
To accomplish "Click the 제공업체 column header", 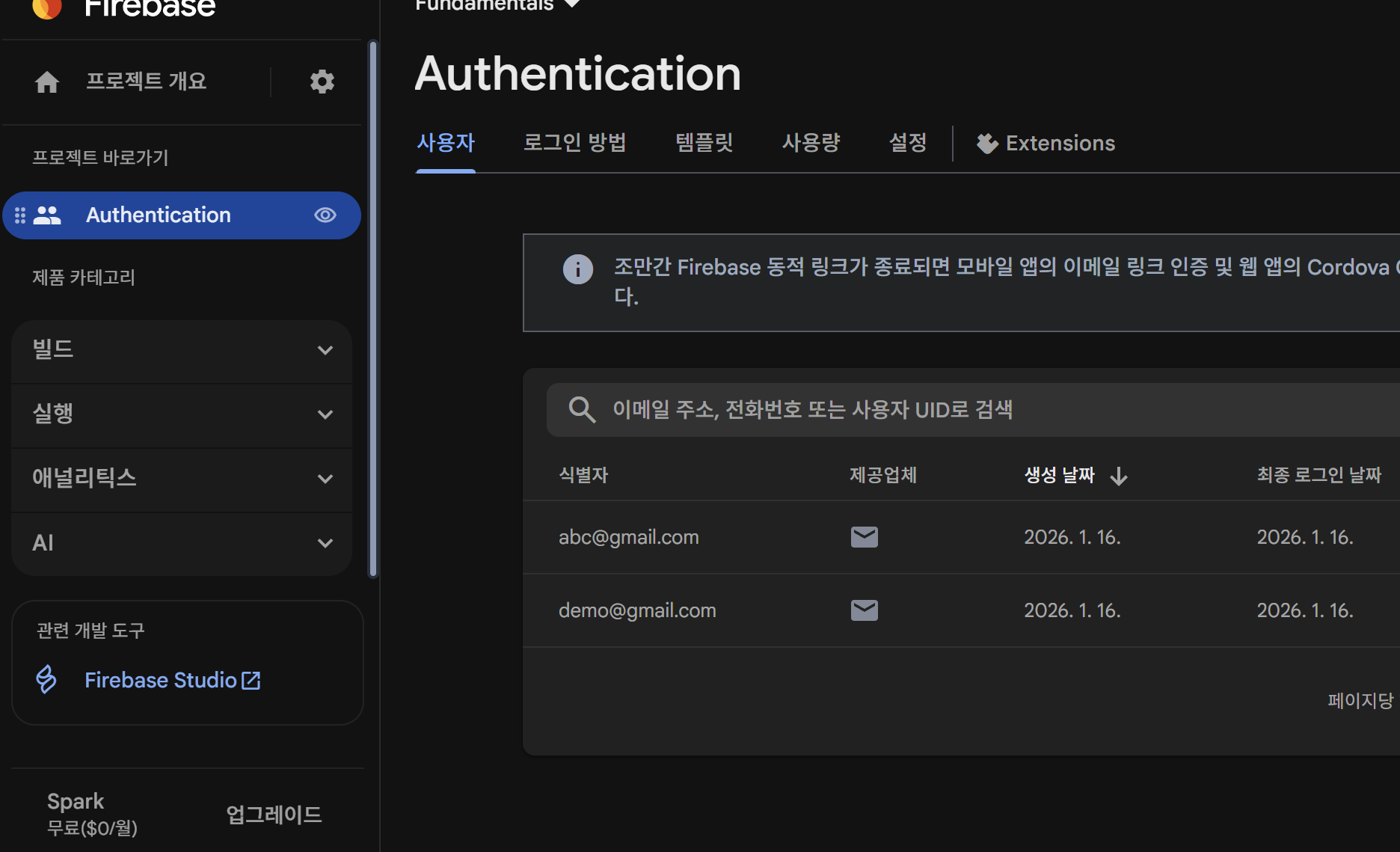I will [x=883, y=475].
